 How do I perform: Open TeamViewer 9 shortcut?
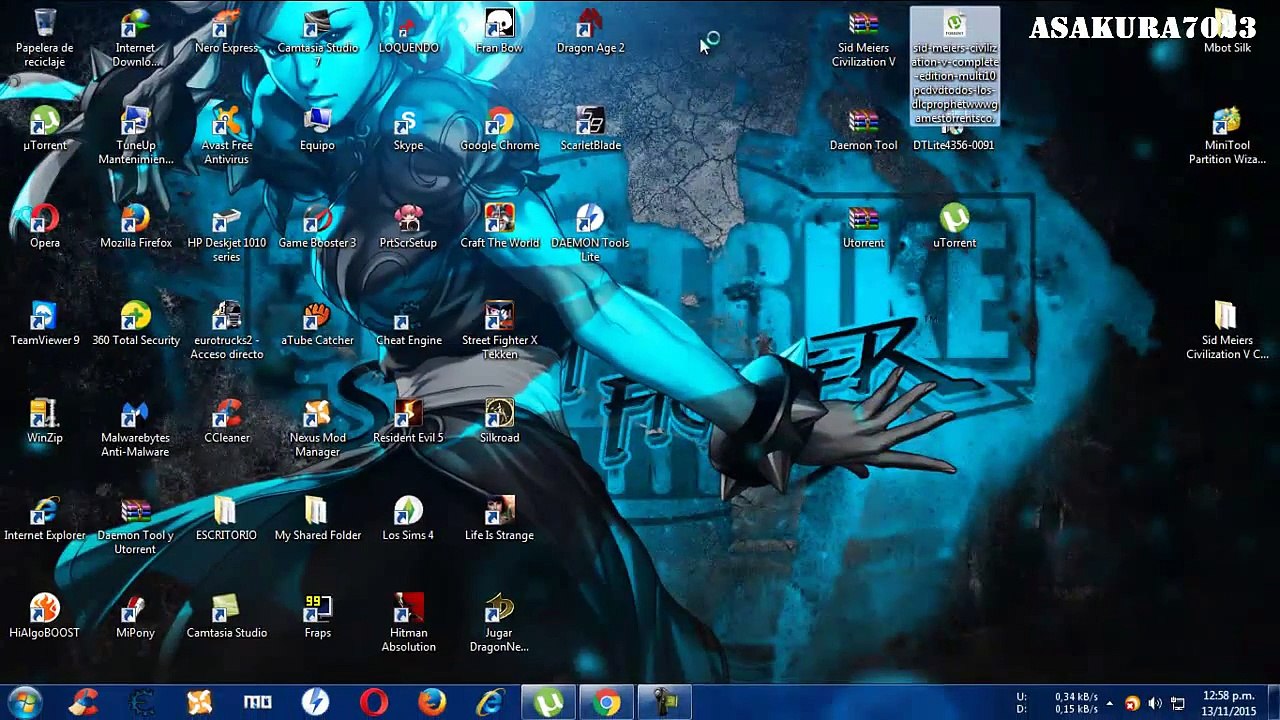[x=45, y=324]
